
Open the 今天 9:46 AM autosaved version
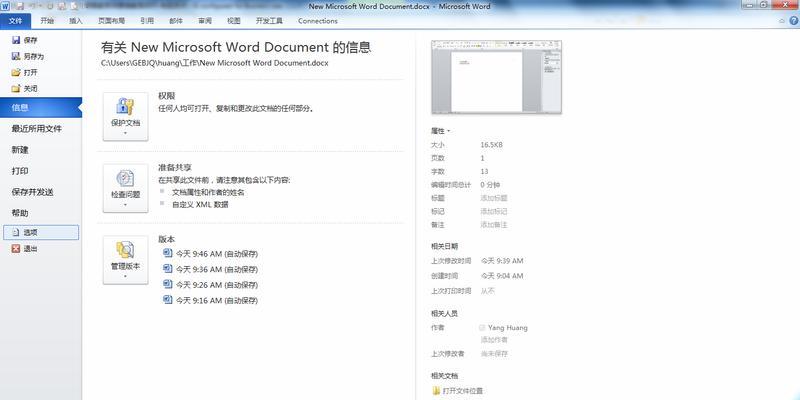click(217, 254)
